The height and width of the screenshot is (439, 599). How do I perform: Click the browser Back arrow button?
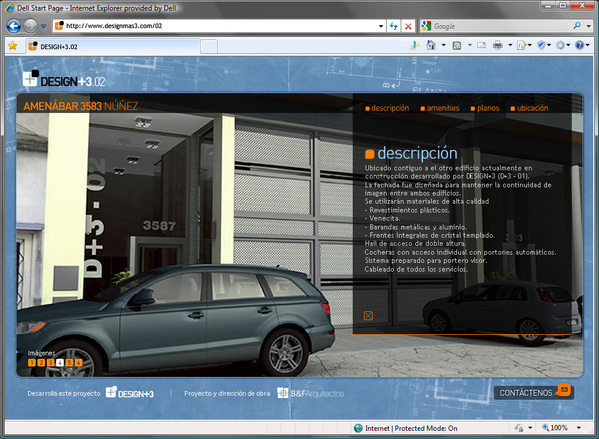[x=14, y=26]
